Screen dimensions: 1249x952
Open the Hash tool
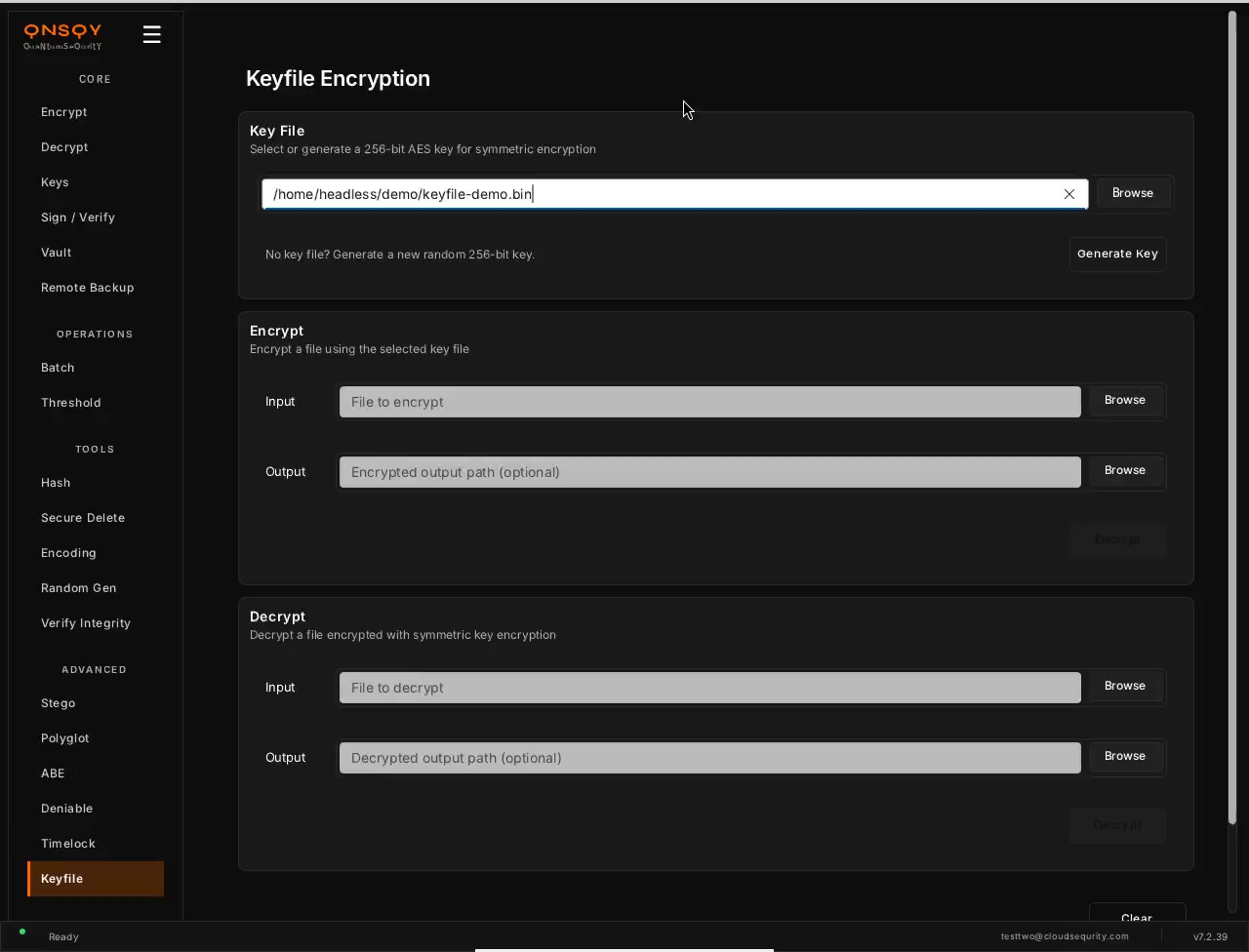[96, 483]
